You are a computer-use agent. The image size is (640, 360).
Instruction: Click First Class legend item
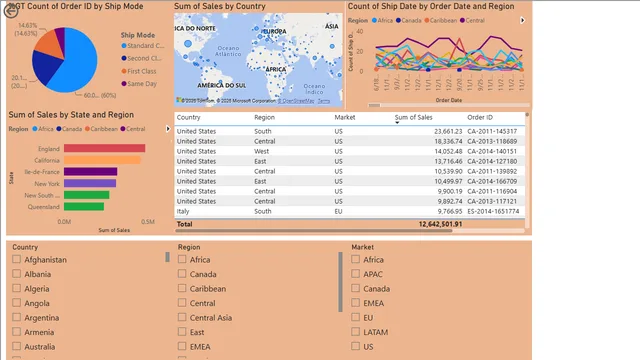point(139,71)
